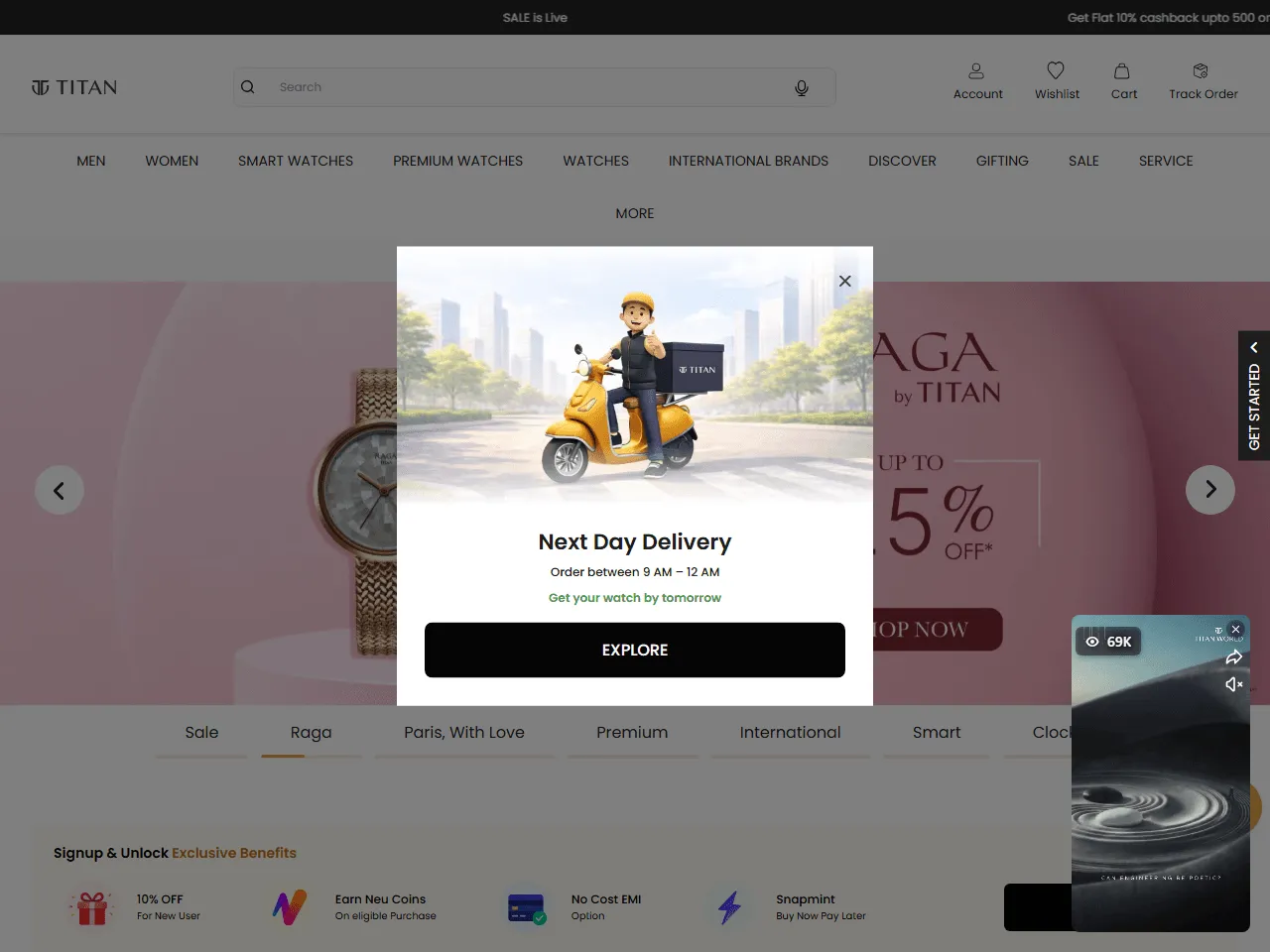
Task: Click 'Next Day Delivery' heading
Action: coord(635,542)
